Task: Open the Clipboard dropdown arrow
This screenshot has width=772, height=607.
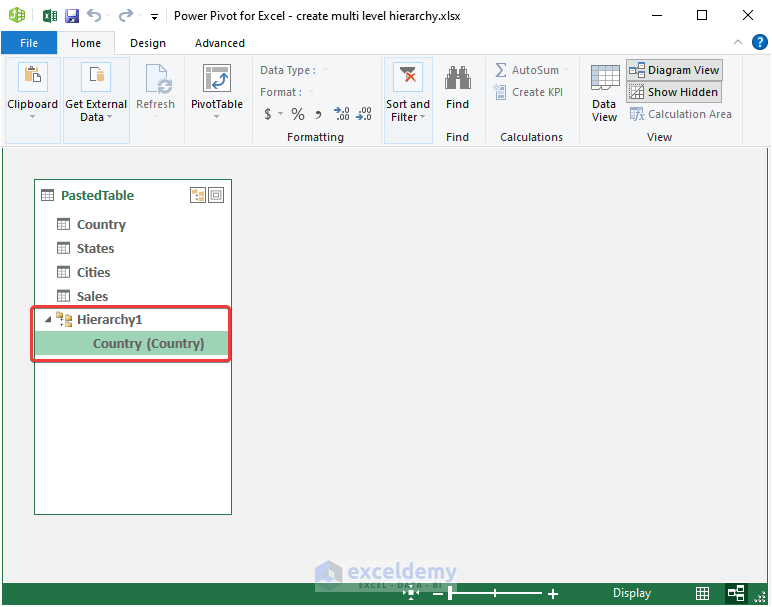Action: (x=32, y=117)
